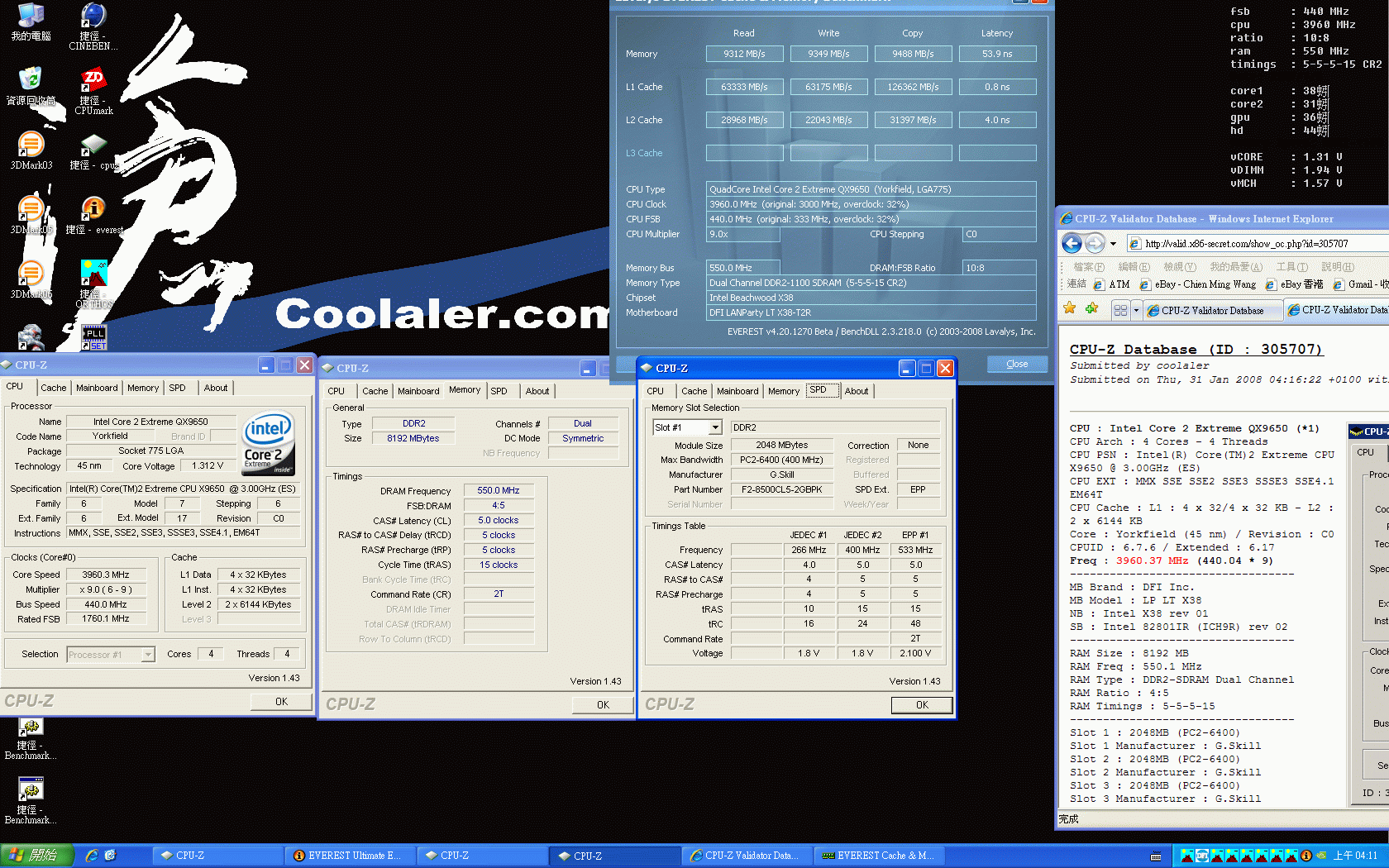This screenshot has height=868, width=1389.
Task: Switch to EVEREST Cache & M taskbar button
Action: tap(878, 856)
